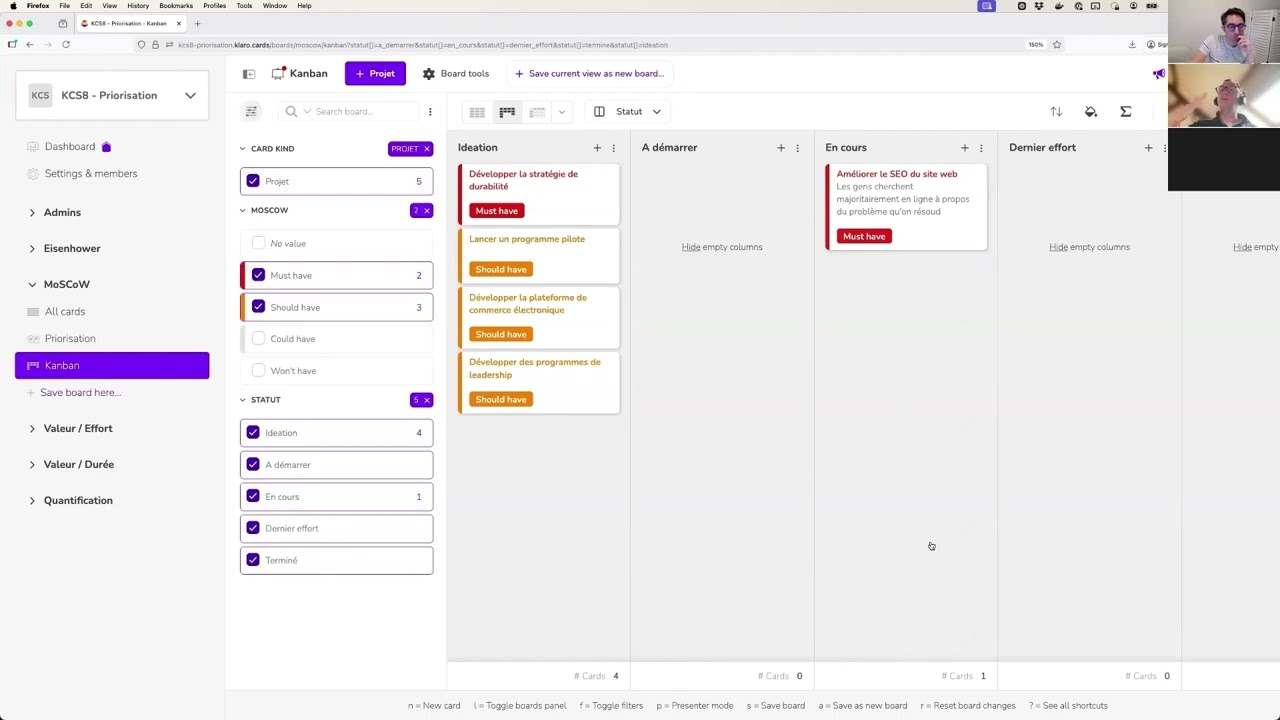This screenshot has width=1280, height=720.
Task: Enable the No value MoSCoW checkbox
Action: coord(259,243)
